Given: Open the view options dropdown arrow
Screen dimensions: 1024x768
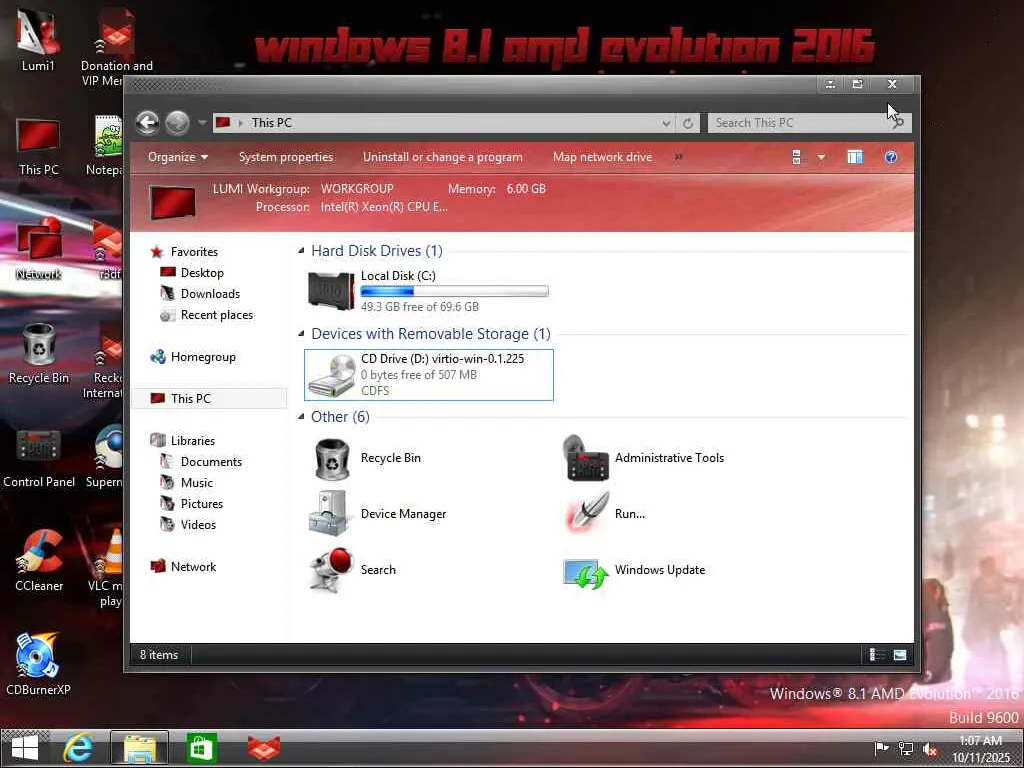Looking at the screenshot, I should 821,157.
